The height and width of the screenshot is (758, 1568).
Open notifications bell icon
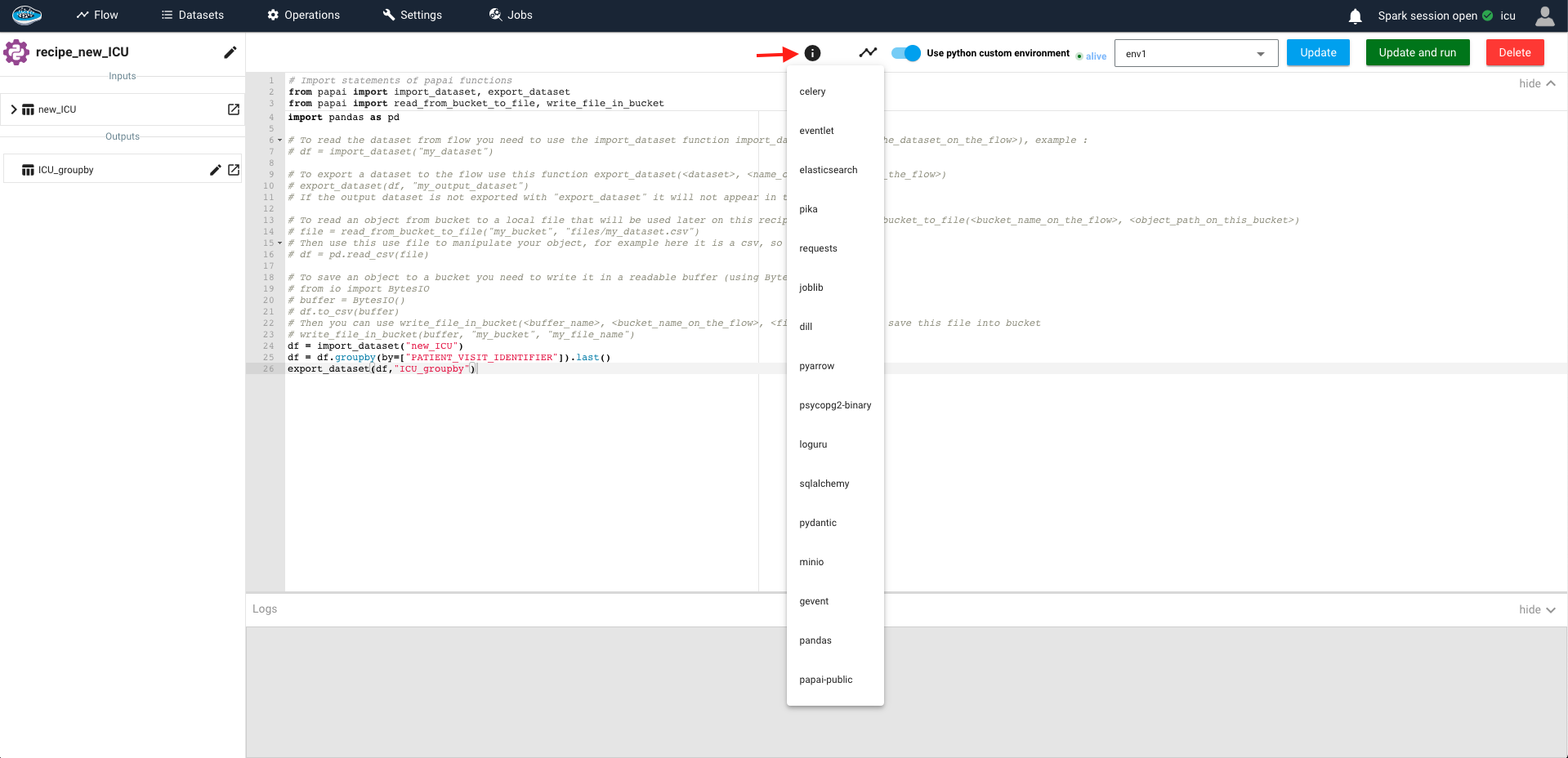pyautogui.click(x=1355, y=16)
